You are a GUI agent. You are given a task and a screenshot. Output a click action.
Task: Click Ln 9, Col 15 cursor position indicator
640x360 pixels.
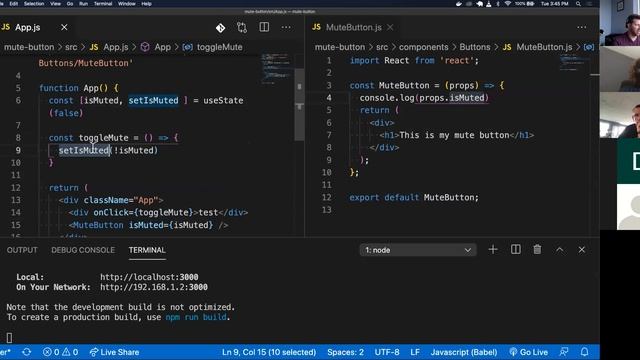pyautogui.click(x=269, y=352)
